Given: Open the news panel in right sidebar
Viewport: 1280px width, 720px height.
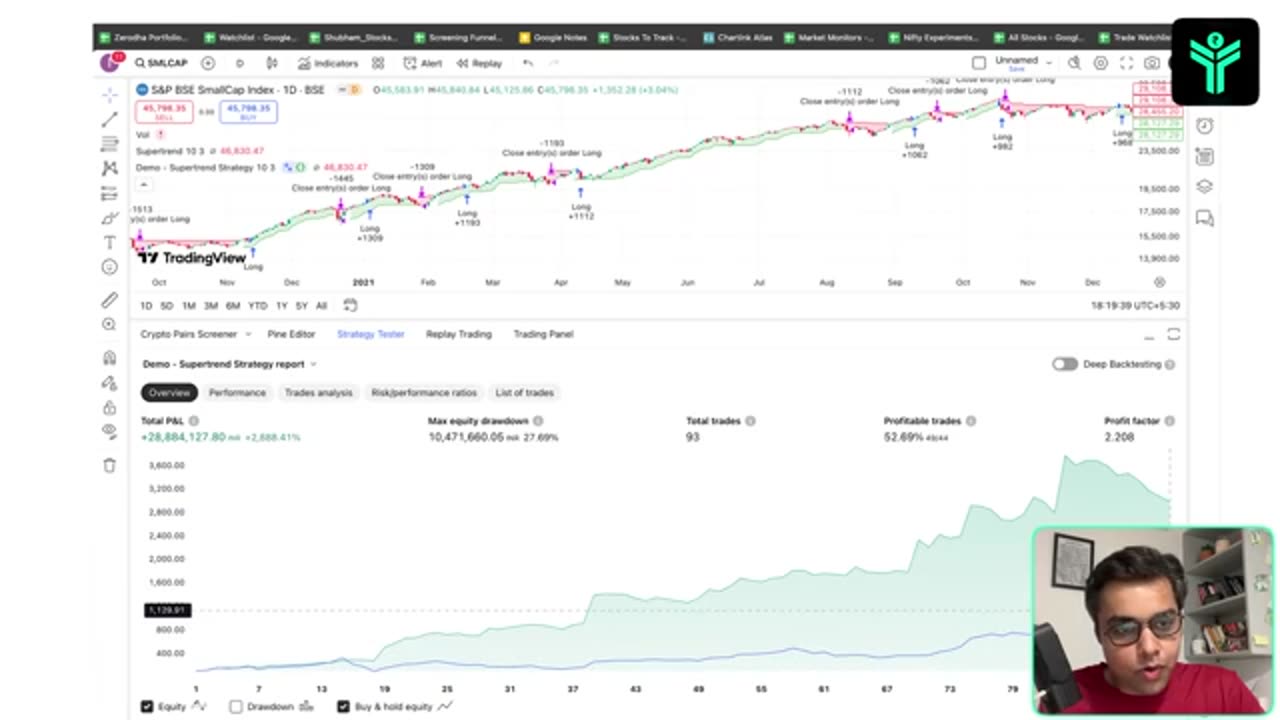Looking at the screenshot, I should (1205, 156).
